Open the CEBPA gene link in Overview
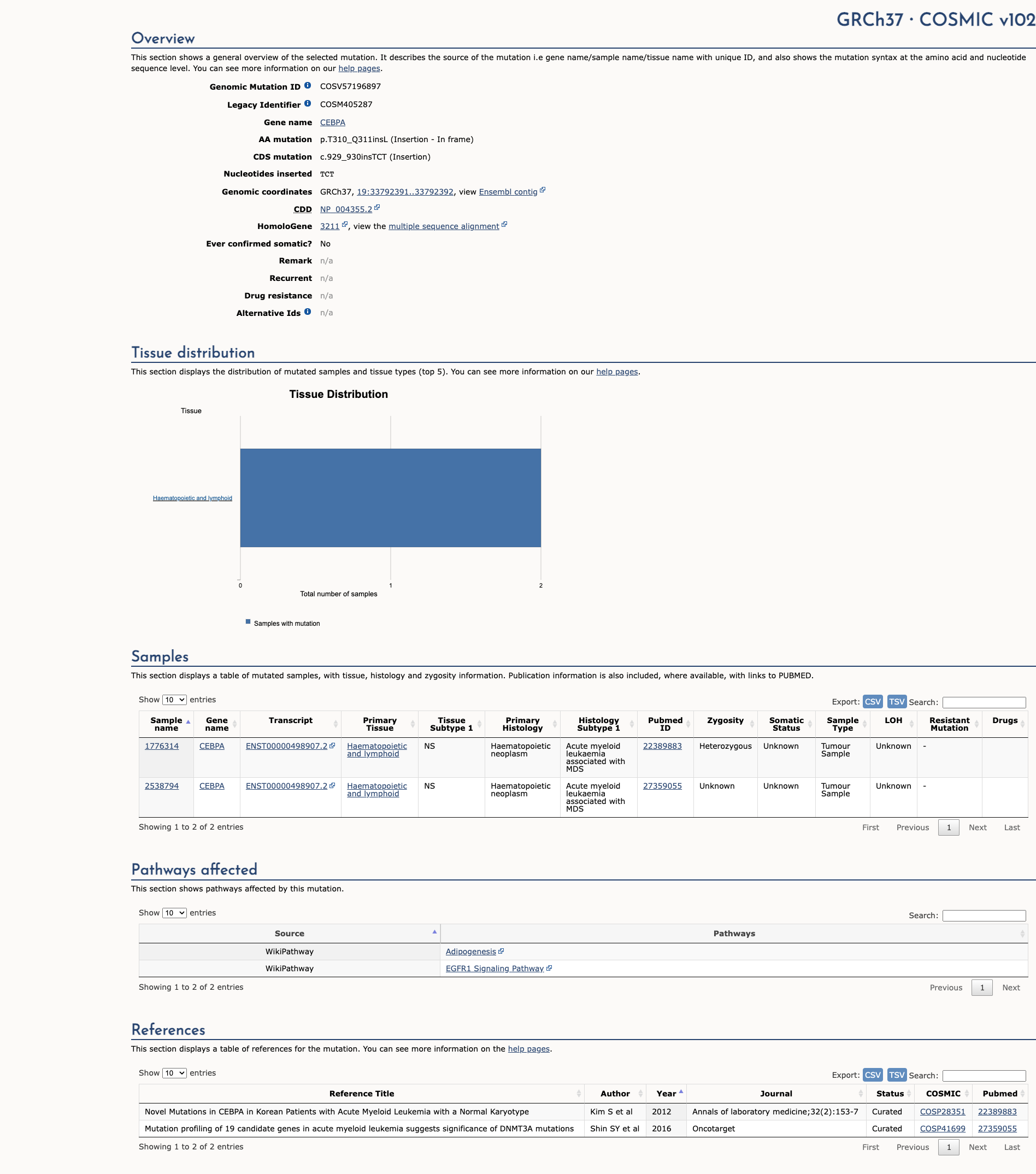 click(333, 122)
